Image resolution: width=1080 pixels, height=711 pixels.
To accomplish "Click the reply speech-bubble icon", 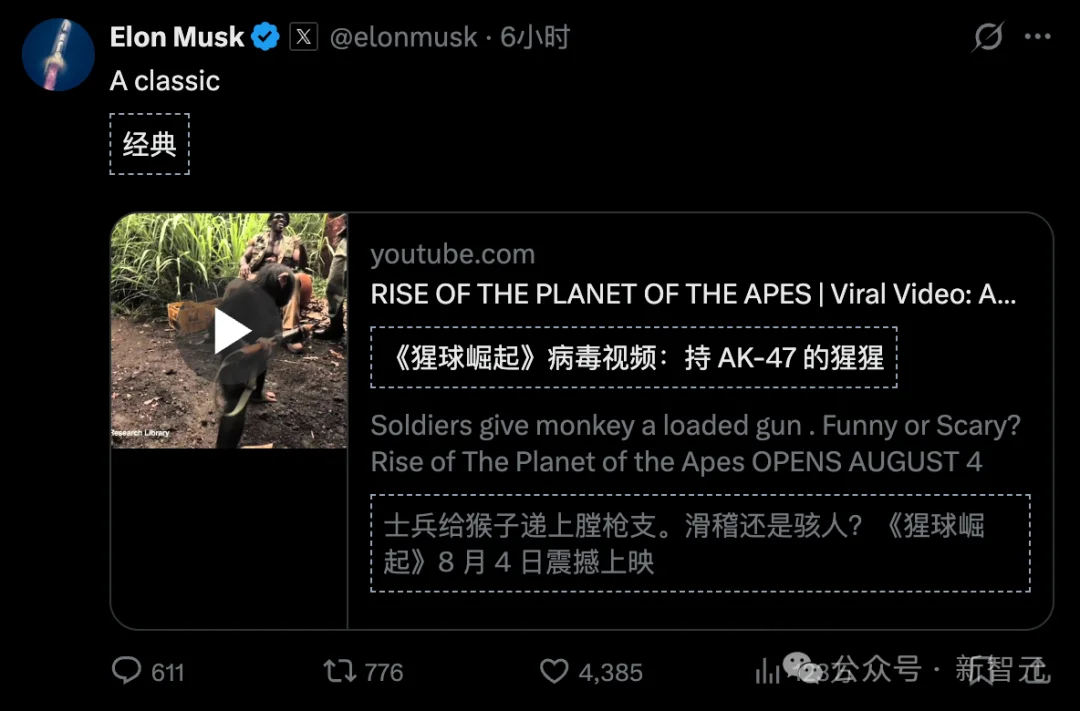I will [x=128, y=671].
